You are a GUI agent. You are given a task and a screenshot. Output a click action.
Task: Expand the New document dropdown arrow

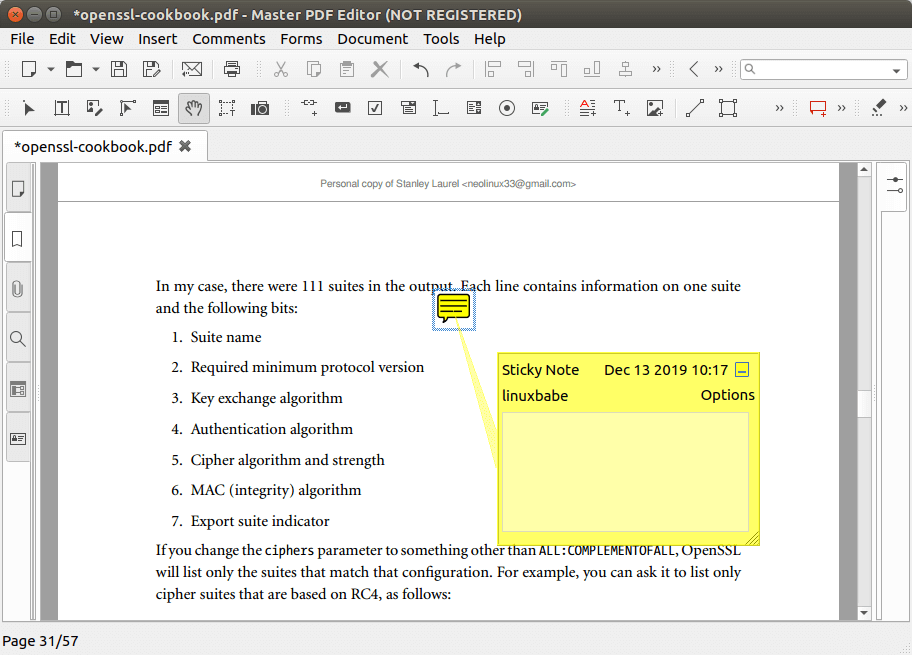(50, 69)
